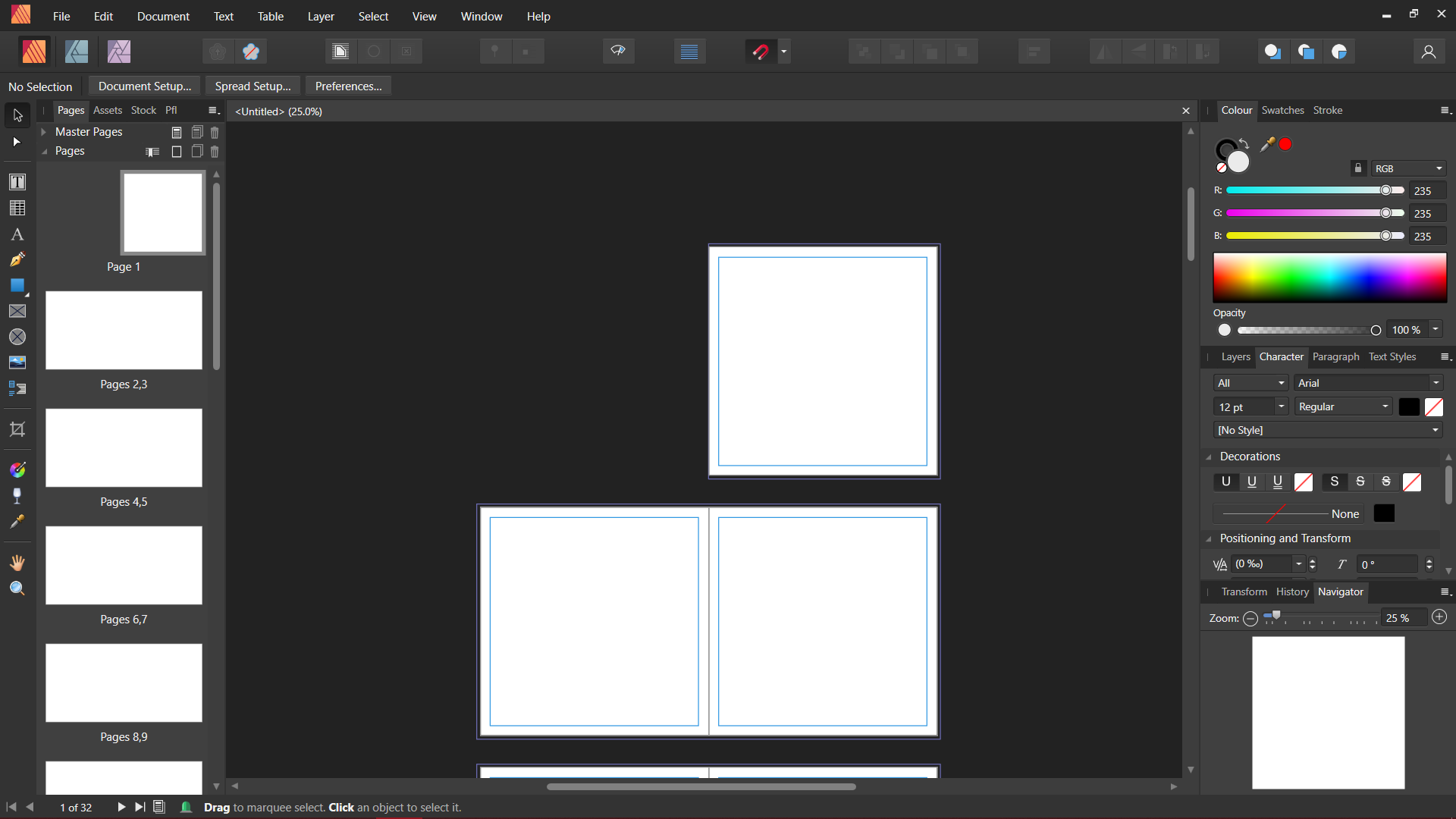Toggle snapping magnet button
1456x819 pixels.
[x=761, y=52]
